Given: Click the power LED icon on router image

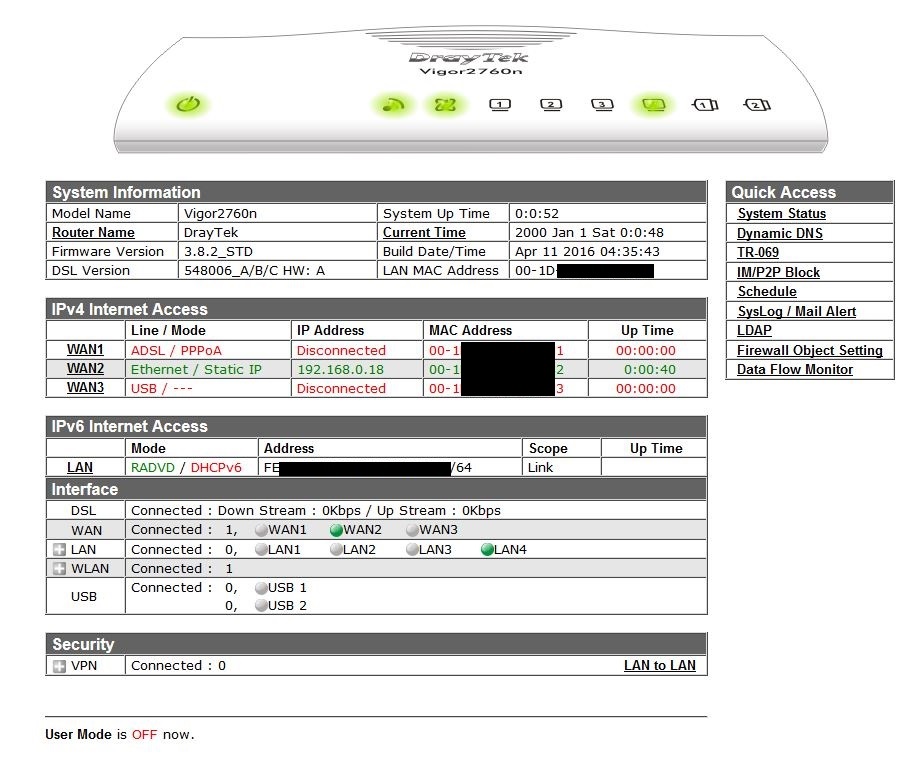Looking at the screenshot, I should [188, 105].
